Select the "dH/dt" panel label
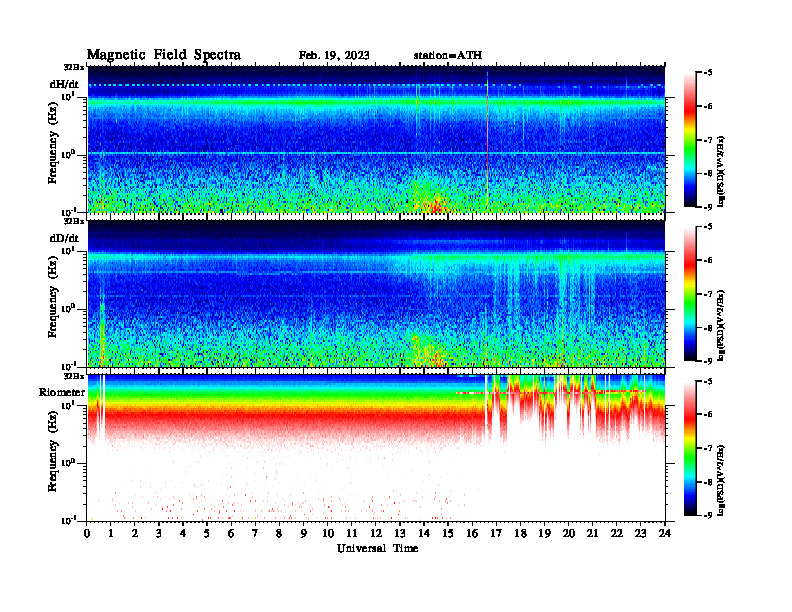Image resolution: width=792 pixels, height=612 pixels. 64,85
